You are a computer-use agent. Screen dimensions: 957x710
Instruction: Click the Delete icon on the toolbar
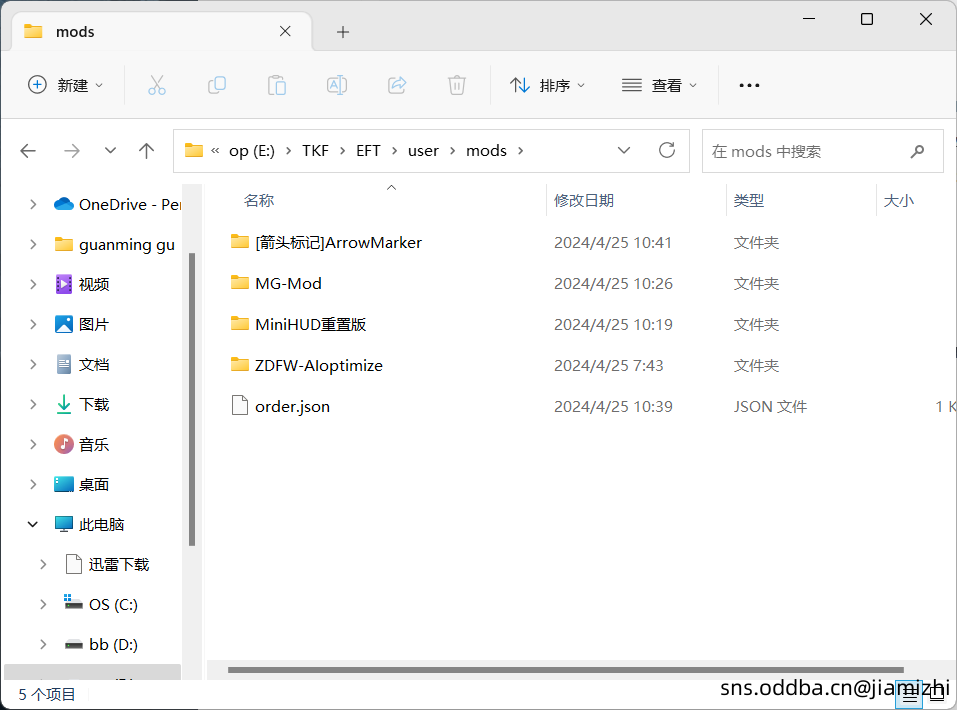tap(457, 85)
